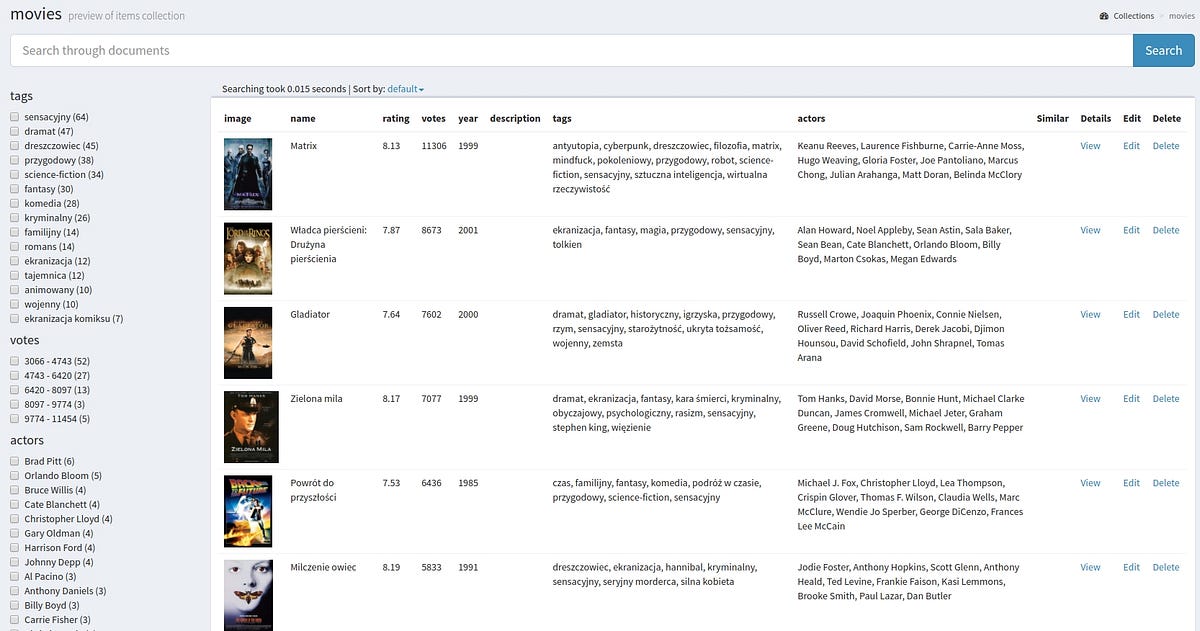This screenshot has width=1200, height=631.
Task: Click the rating column header
Action: click(x=396, y=118)
